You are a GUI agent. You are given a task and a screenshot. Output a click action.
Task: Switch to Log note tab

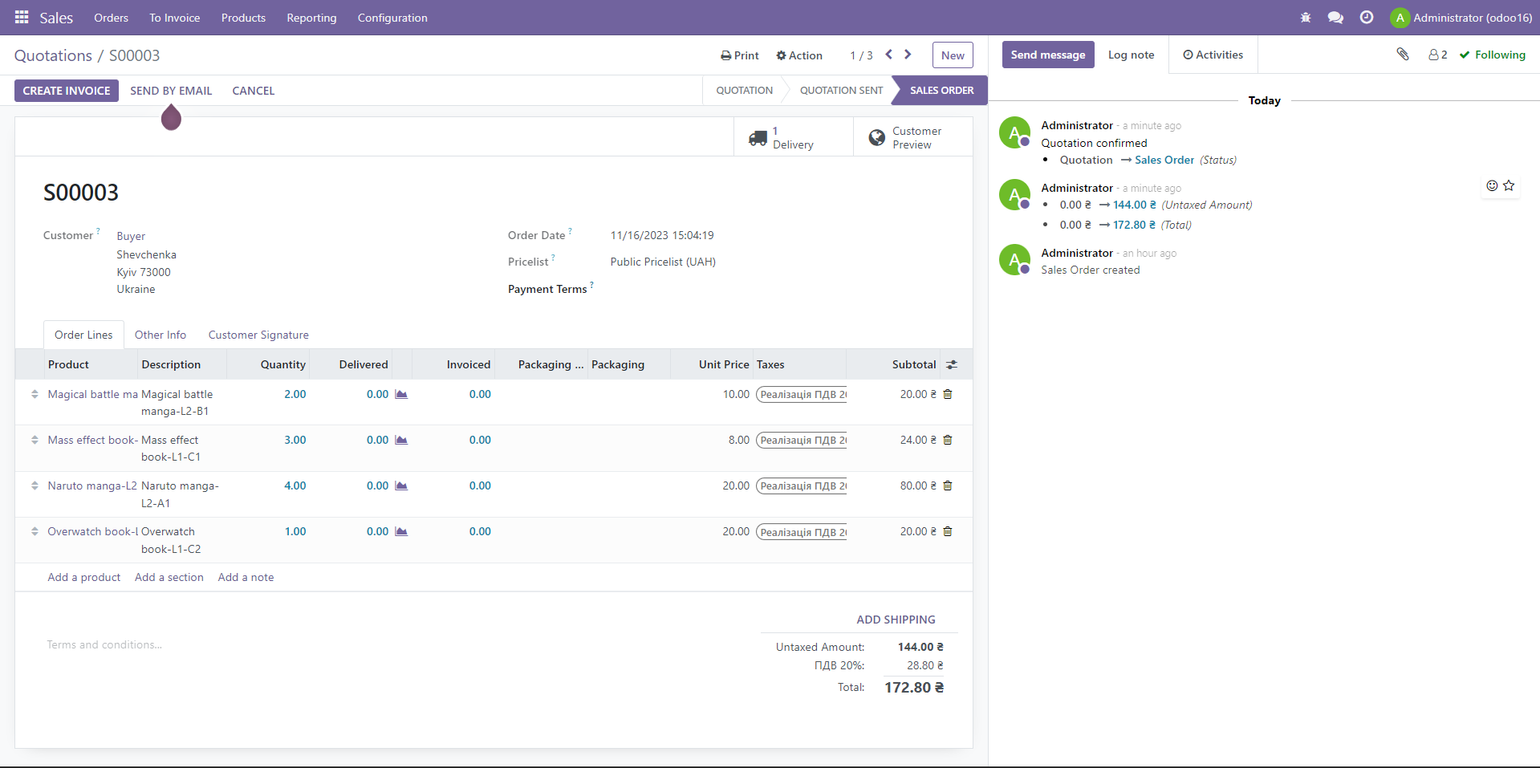[1131, 55]
